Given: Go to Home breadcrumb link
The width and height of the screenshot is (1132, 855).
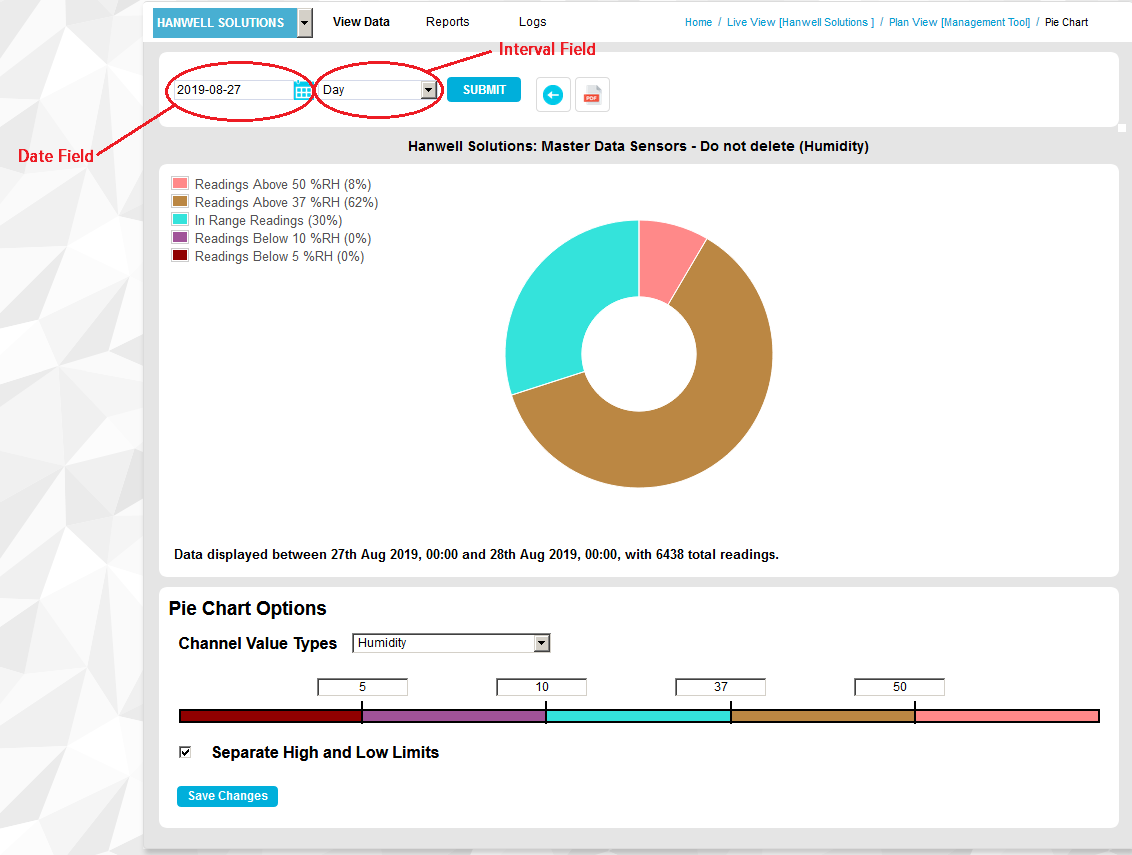Looking at the screenshot, I should point(698,22).
